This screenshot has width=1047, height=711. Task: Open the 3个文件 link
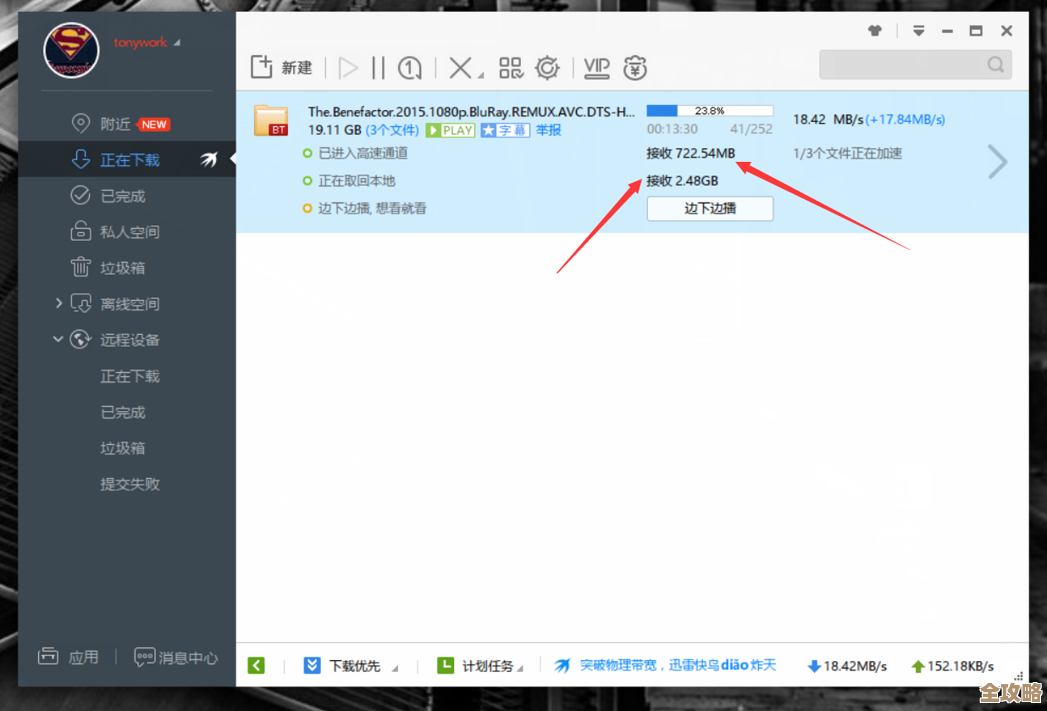coord(392,130)
